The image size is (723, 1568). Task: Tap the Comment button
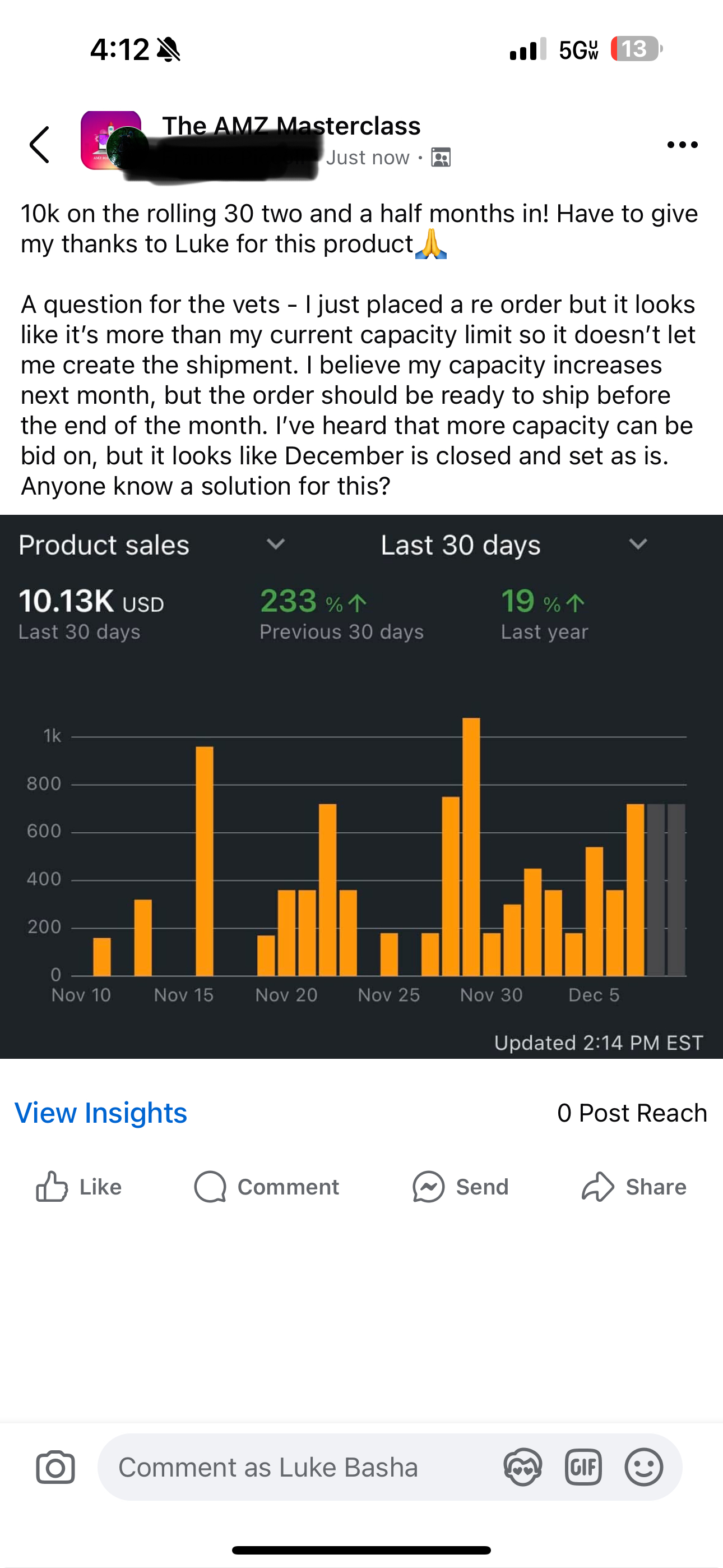coord(267,1187)
